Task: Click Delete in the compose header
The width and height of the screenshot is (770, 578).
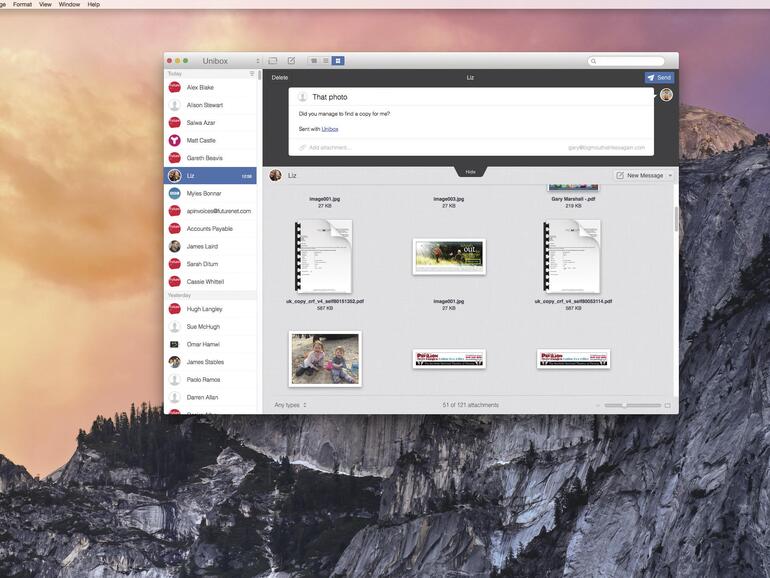Action: (280, 78)
